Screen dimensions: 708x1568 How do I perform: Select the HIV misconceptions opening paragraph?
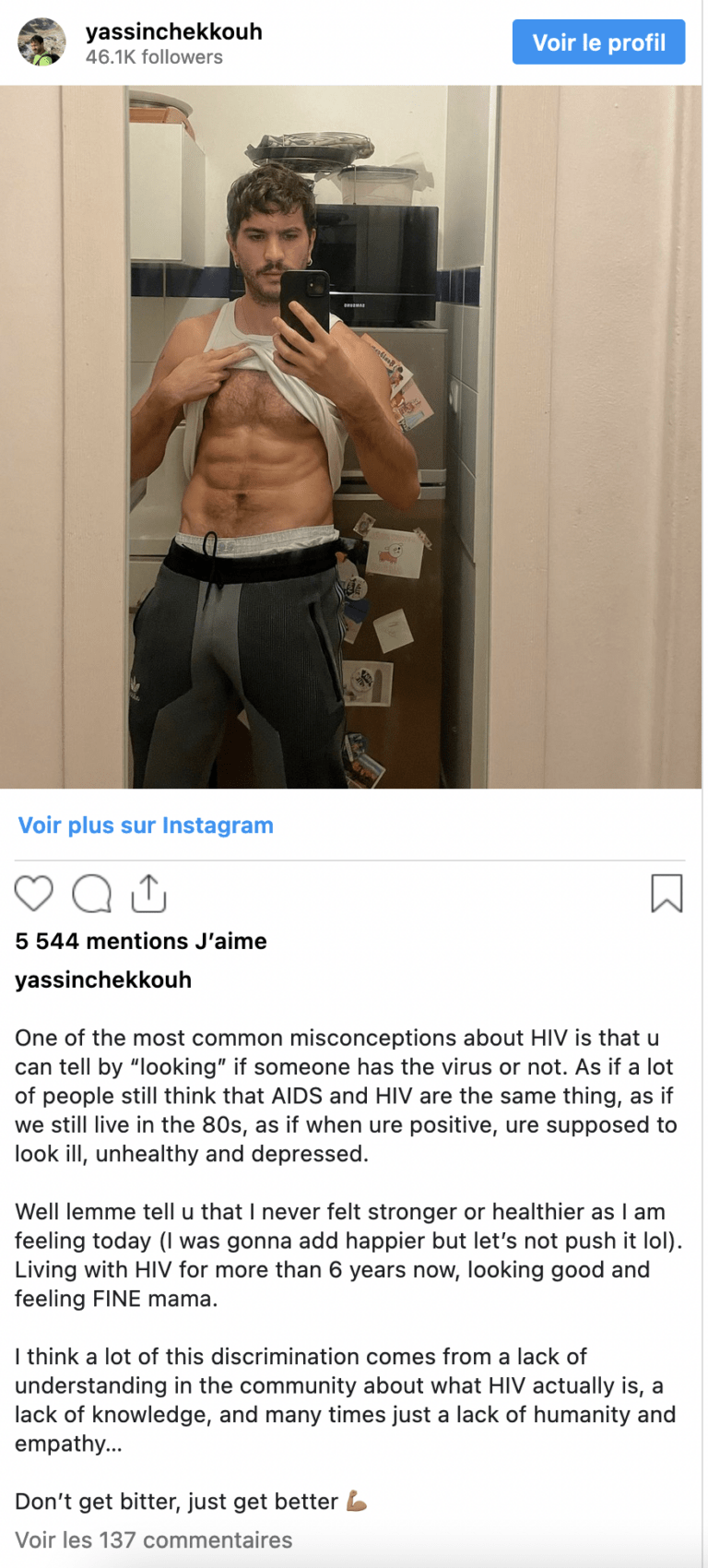coord(347,1096)
